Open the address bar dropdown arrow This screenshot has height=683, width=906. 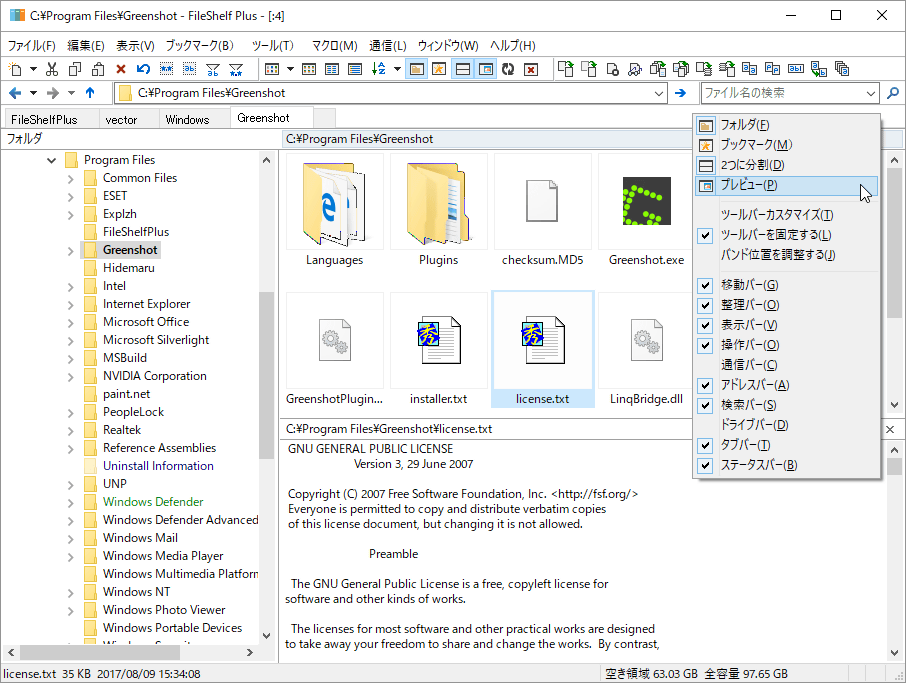click(x=659, y=93)
